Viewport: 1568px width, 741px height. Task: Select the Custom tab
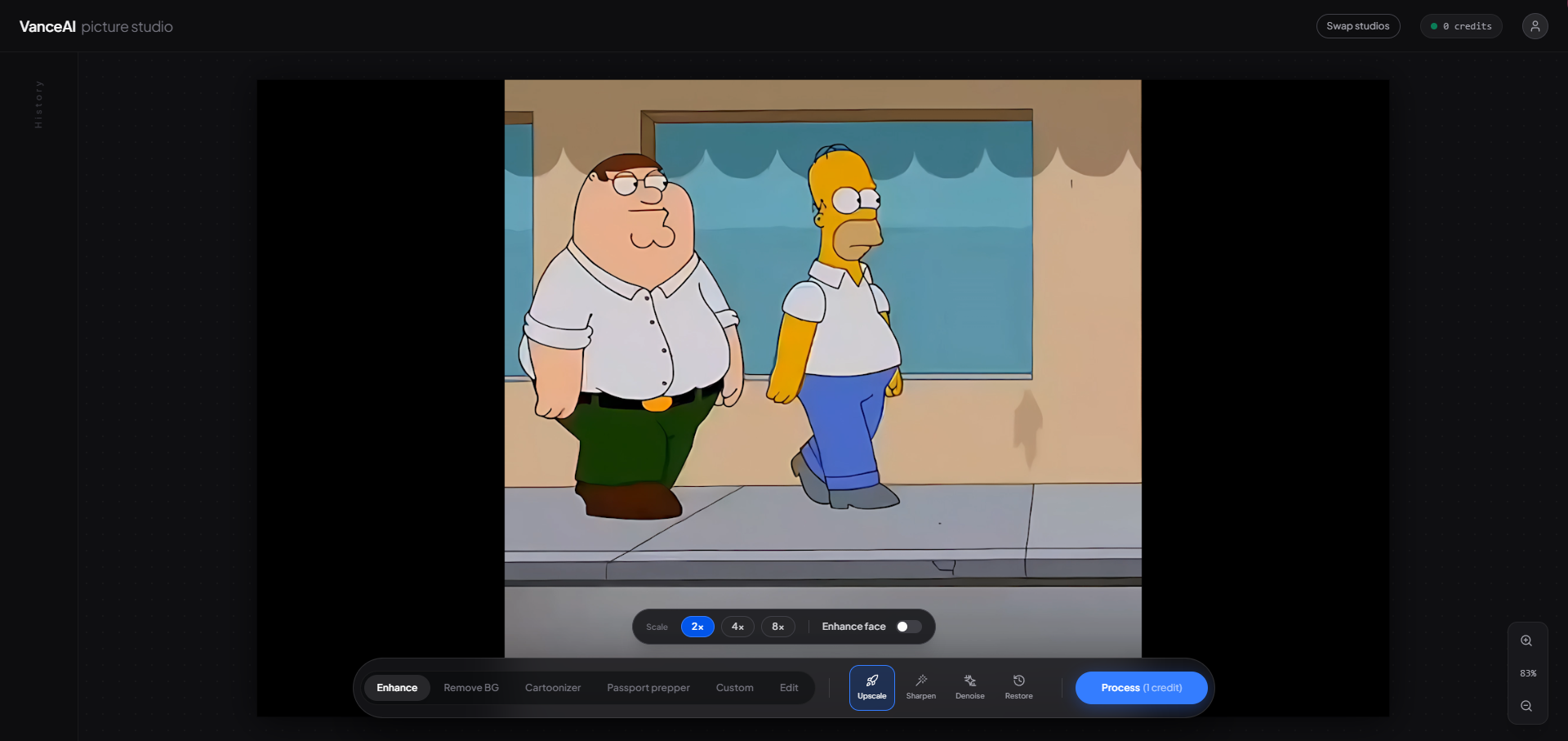[x=735, y=688]
